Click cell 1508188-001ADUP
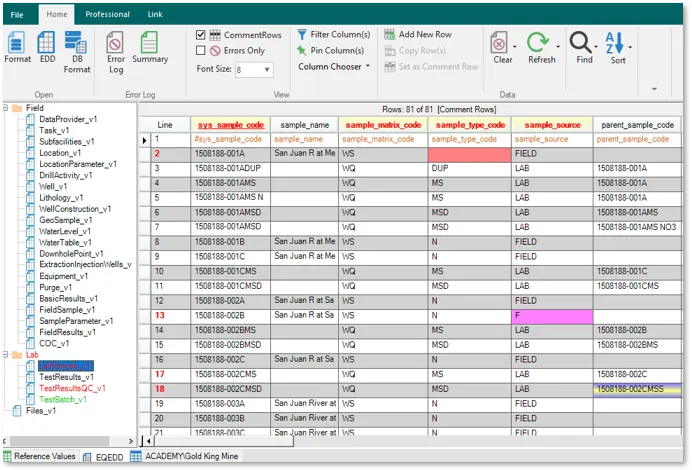 tap(230, 169)
